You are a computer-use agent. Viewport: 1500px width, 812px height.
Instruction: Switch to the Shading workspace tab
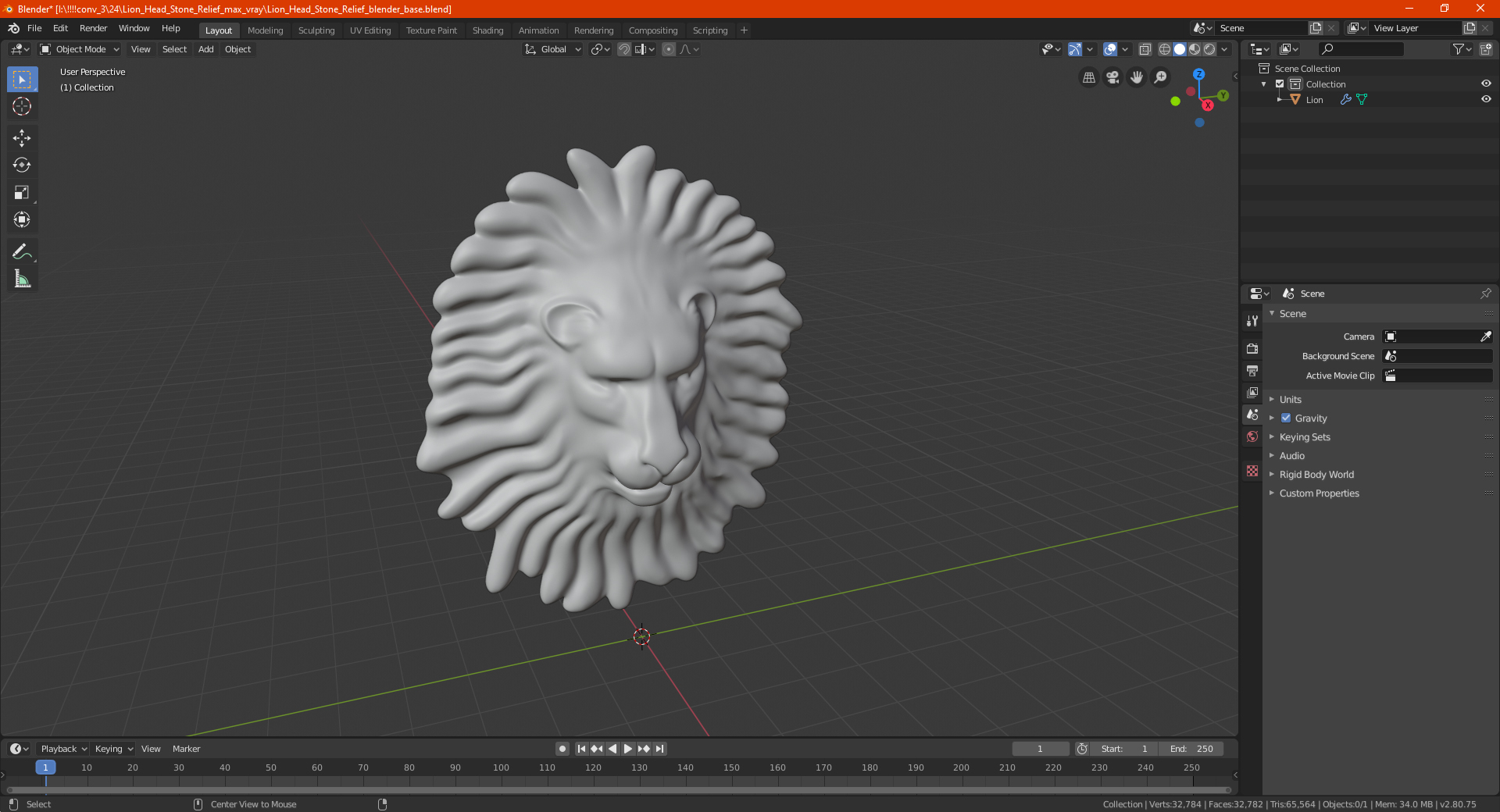point(487,30)
